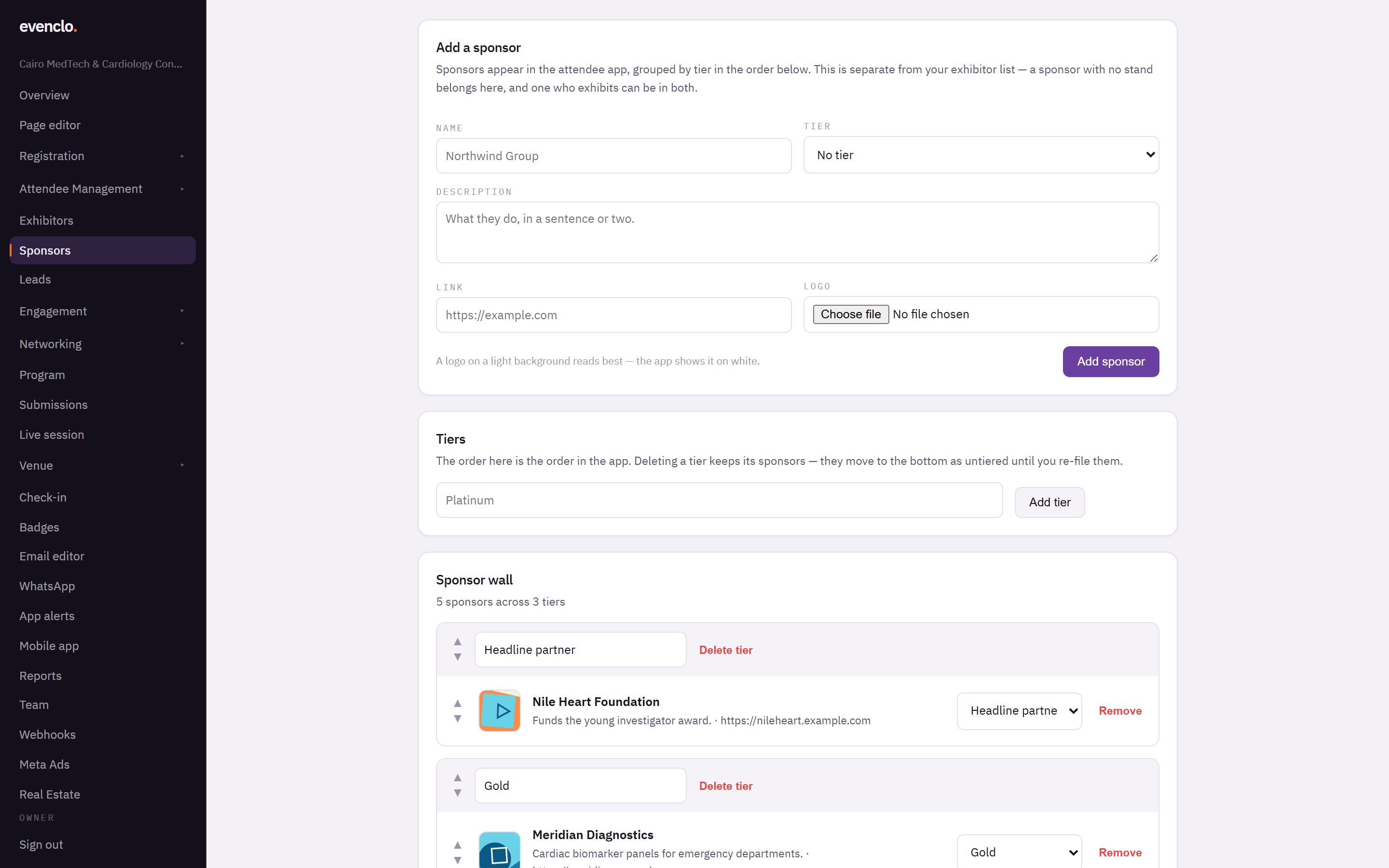The image size is (1389, 868).
Task: Expand the Attendee Management submenu arrow
Action: click(x=182, y=189)
